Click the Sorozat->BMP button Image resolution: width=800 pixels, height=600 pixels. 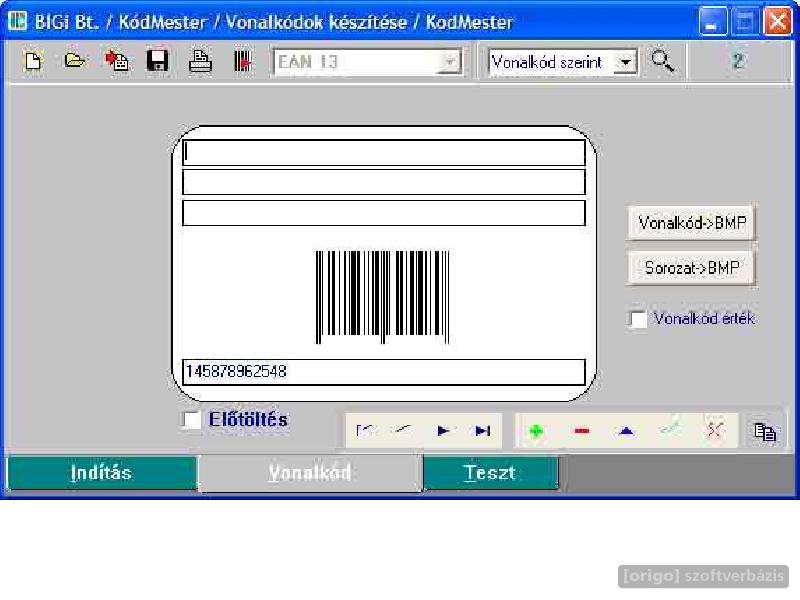[x=691, y=268]
